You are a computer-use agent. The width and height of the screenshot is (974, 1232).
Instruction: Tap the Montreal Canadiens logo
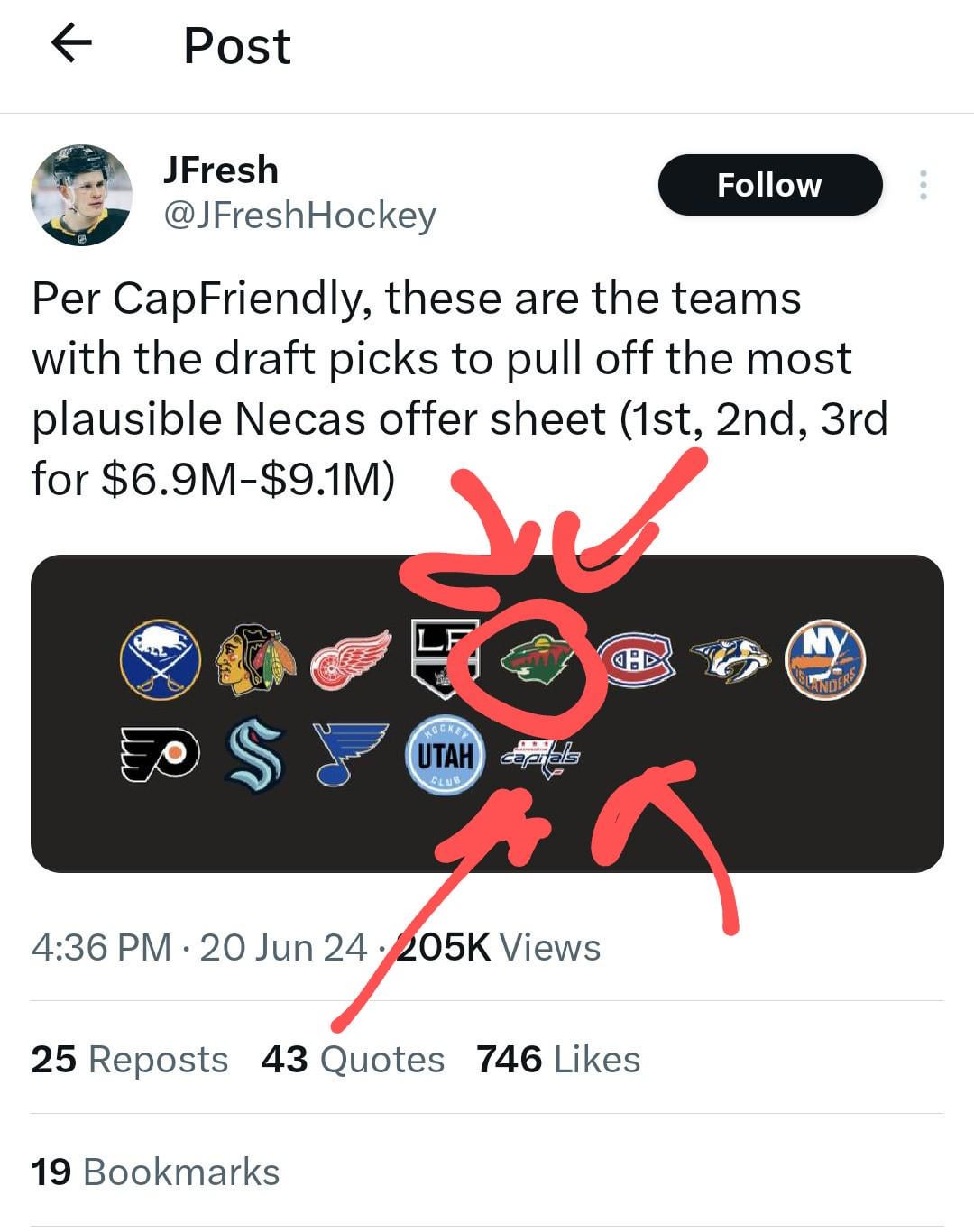[637, 659]
